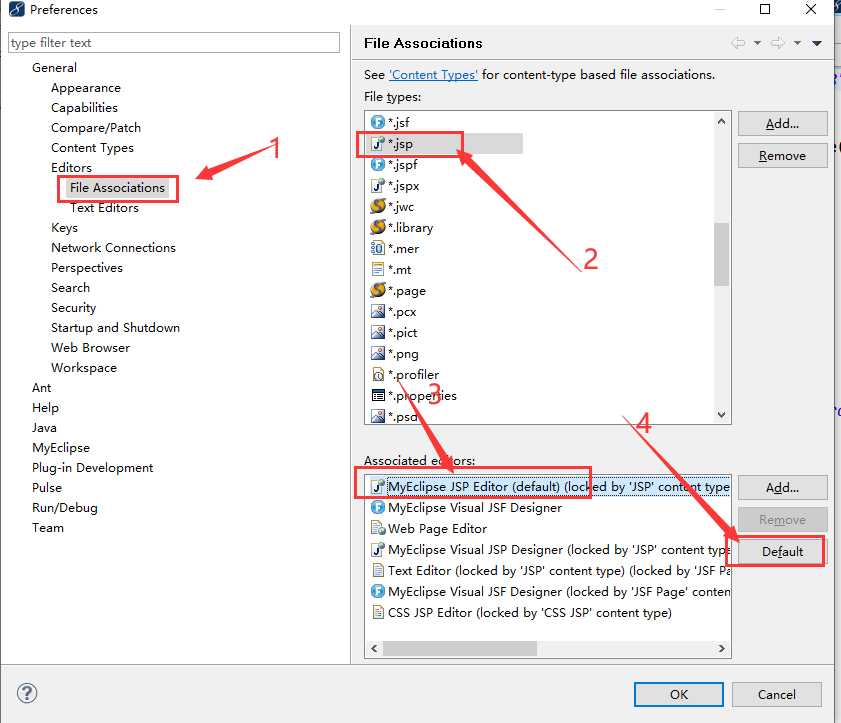Open the Security preferences page
The width and height of the screenshot is (841, 723).
(73, 307)
